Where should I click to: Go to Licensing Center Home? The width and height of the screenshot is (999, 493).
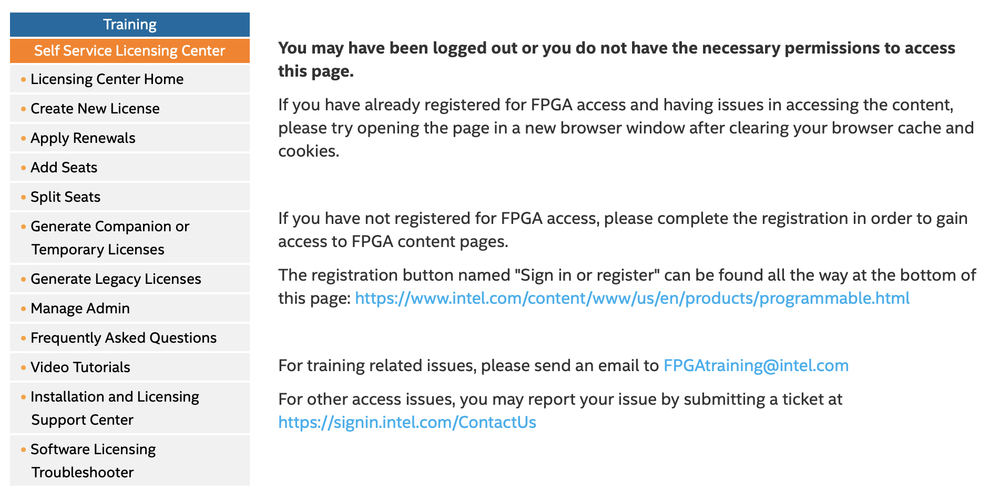[107, 79]
